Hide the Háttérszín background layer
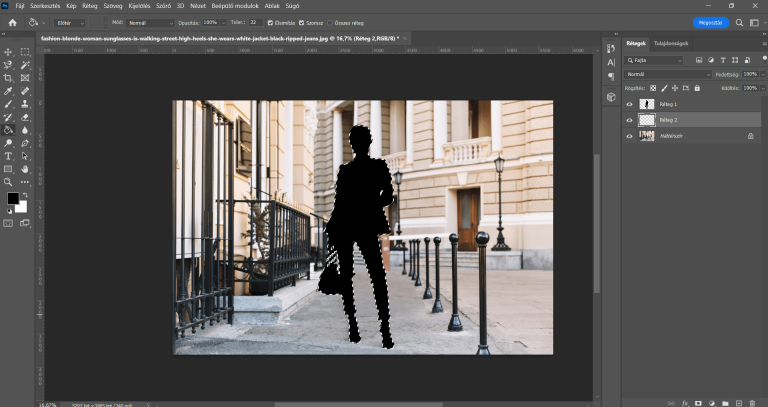This screenshot has height=407, width=768. (x=629, y=136)
